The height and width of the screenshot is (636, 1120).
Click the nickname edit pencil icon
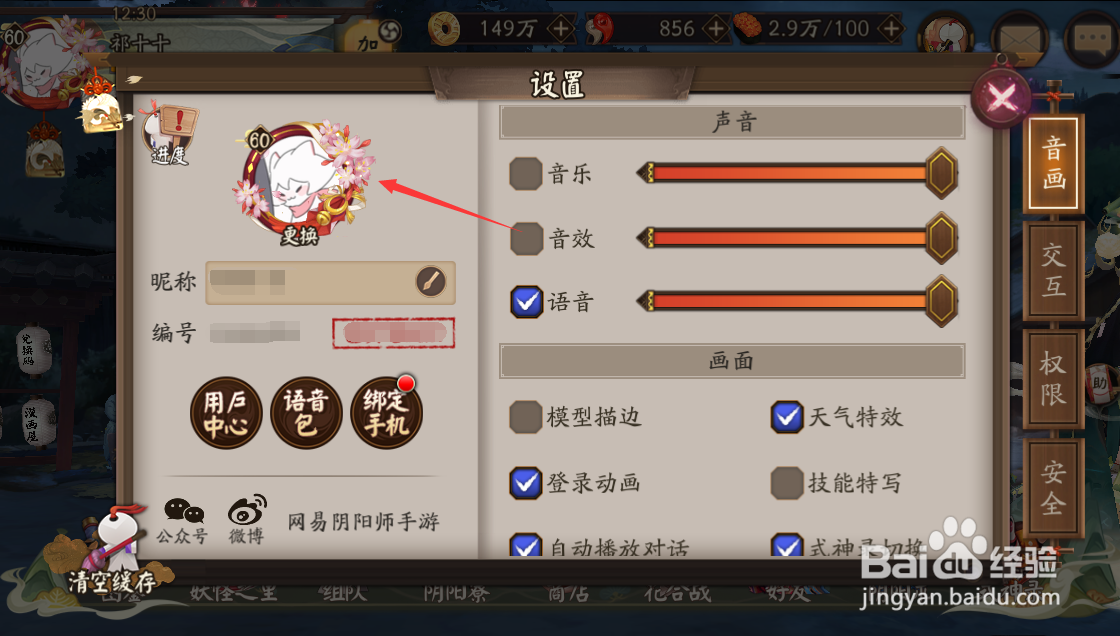(431, 282)
